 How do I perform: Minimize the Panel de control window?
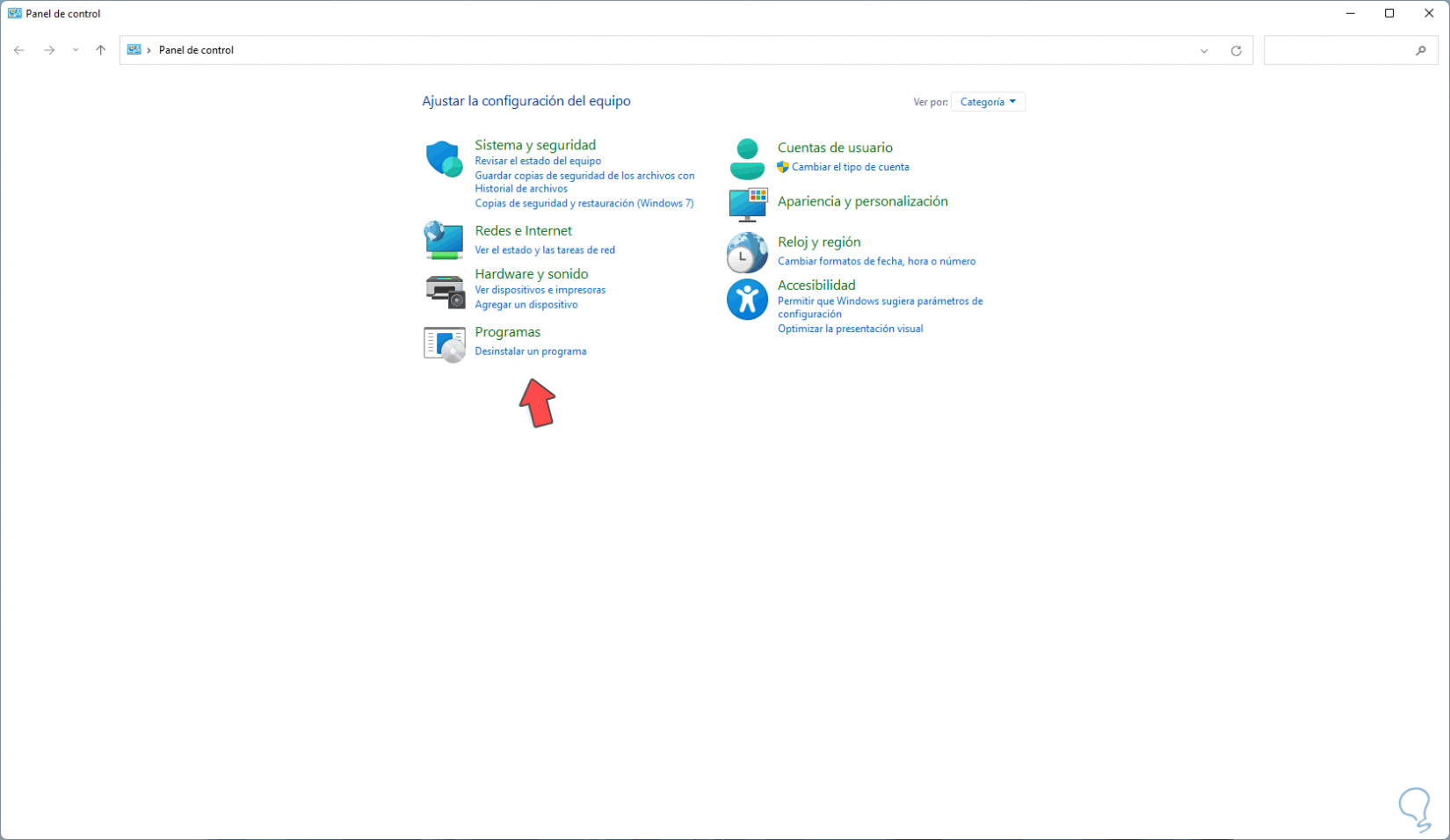[x=1350, y=13]
